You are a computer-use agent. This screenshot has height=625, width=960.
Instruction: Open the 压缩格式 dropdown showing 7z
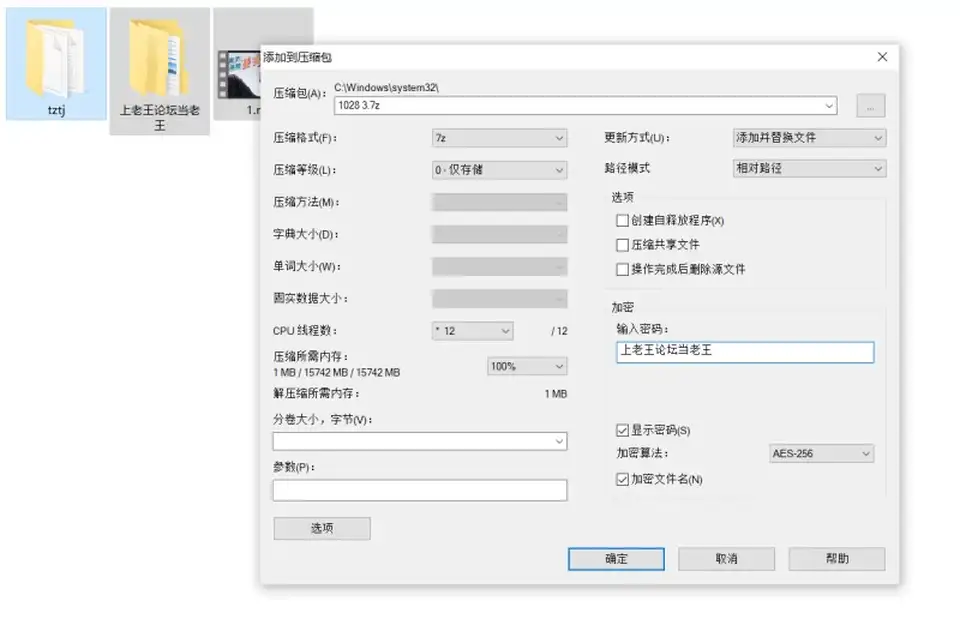pyautogui.click(x=499, y=138)
